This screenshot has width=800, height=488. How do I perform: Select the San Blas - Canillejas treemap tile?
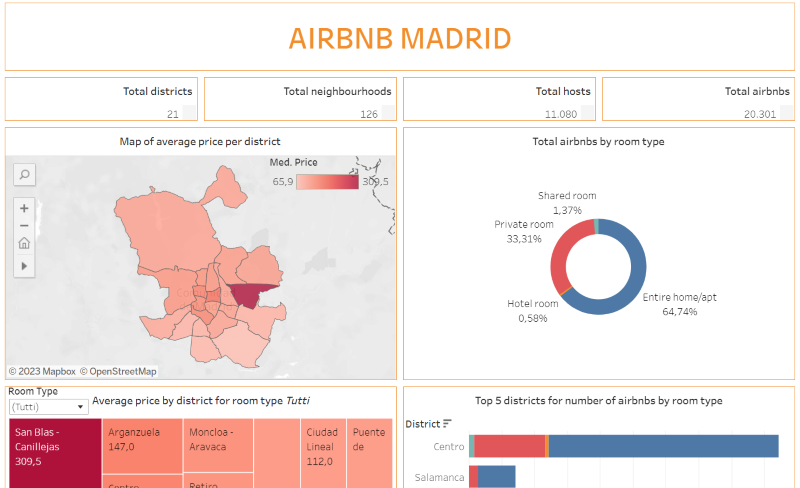[x=55, y=453]
